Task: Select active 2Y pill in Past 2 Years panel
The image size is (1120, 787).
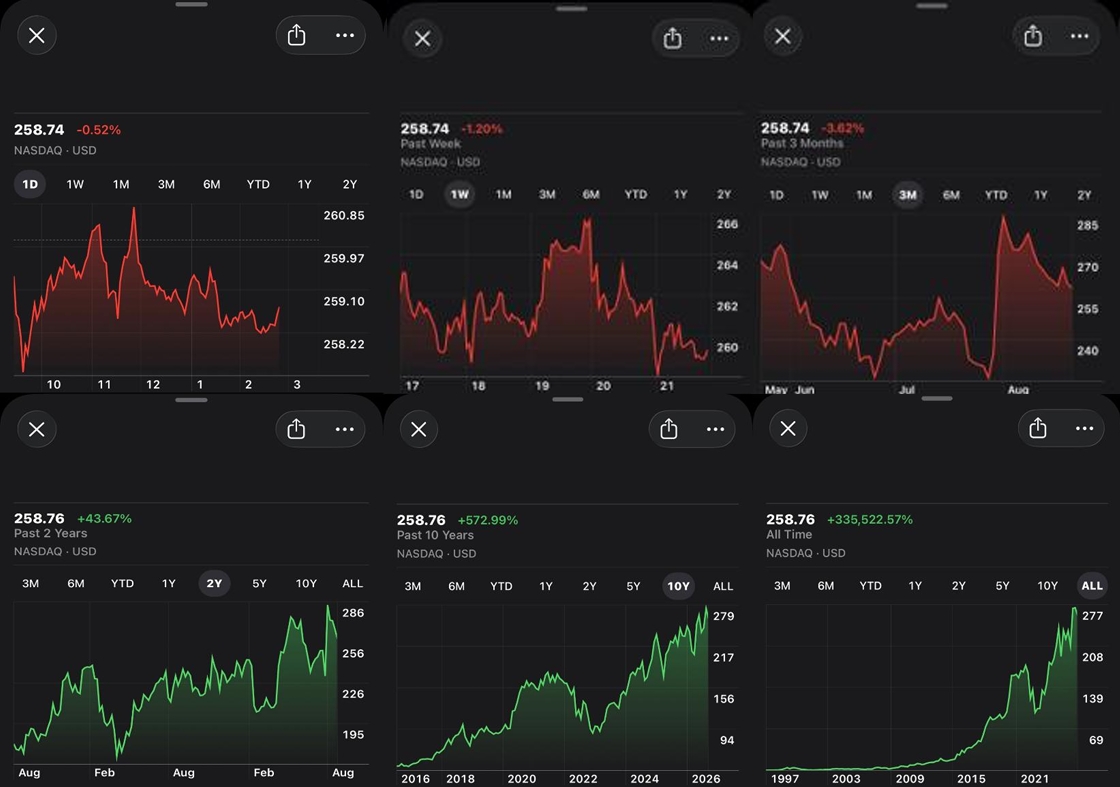Action: point(214,583)
